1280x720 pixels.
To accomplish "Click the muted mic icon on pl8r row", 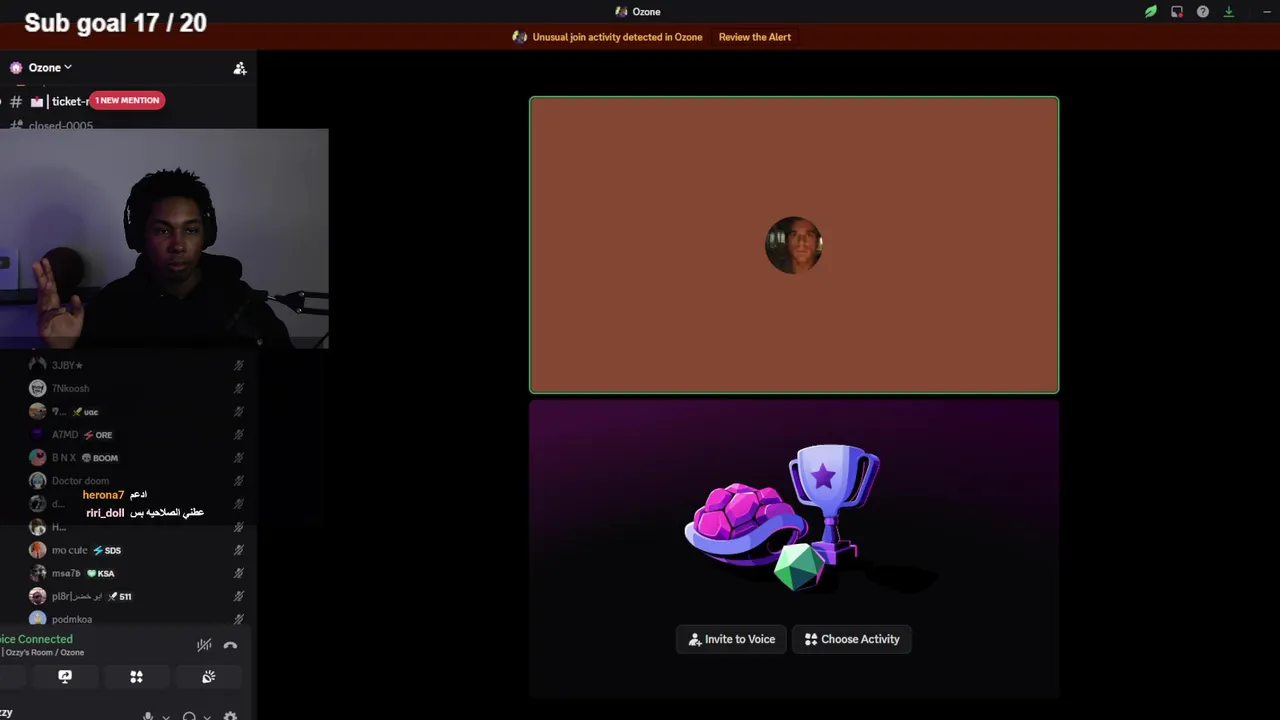I will pos(238,596).
